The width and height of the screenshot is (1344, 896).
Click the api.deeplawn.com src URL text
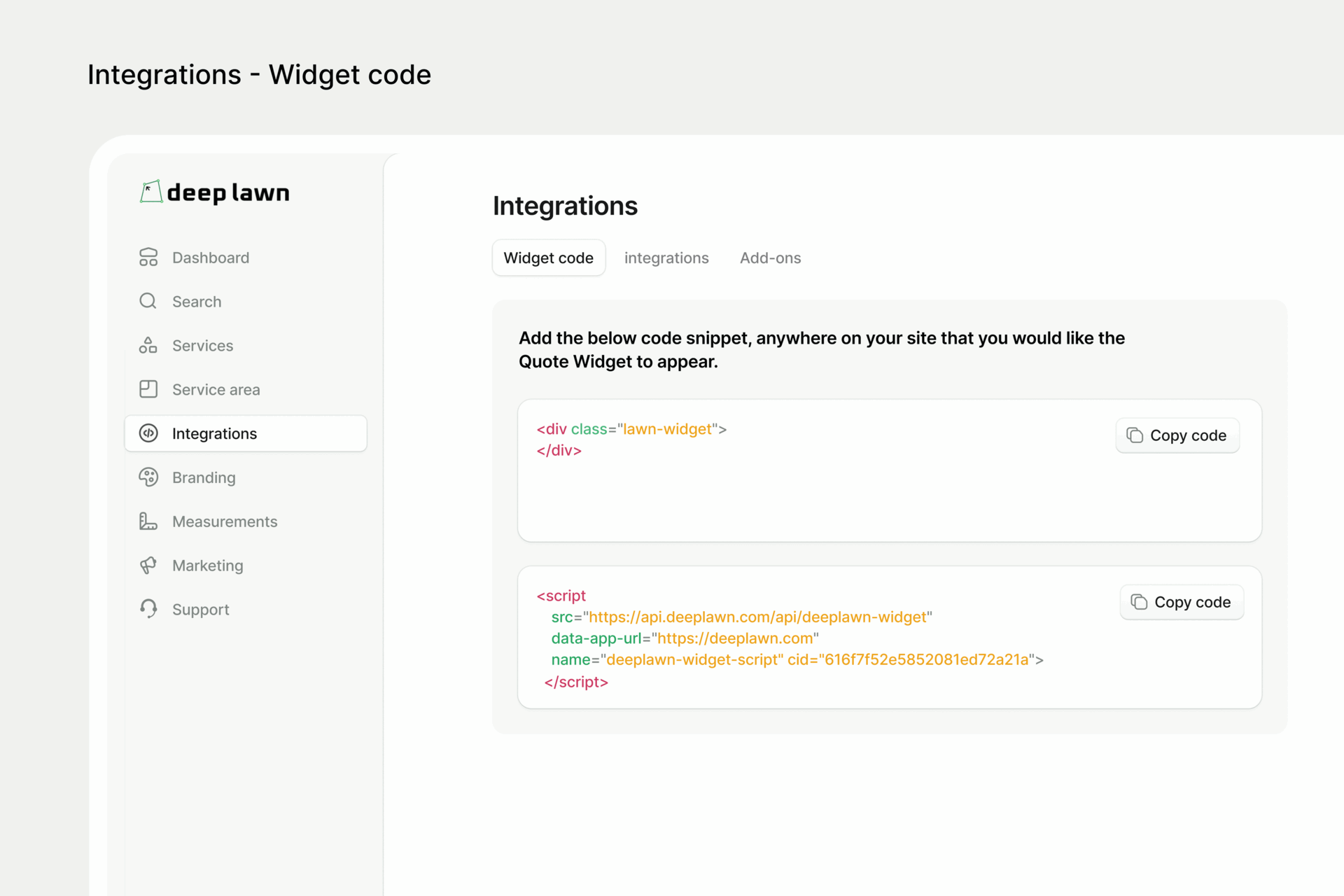[757, 617]
